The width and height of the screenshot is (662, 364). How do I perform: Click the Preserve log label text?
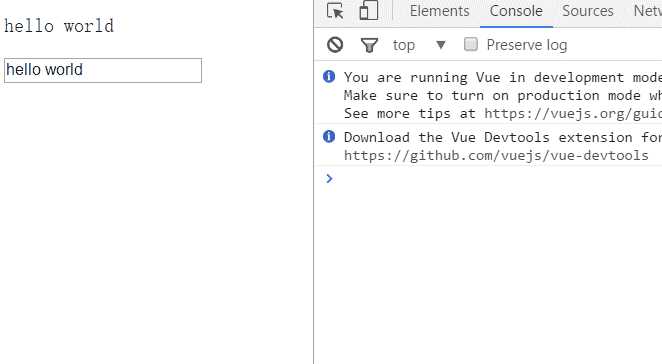tap(526, 45)
